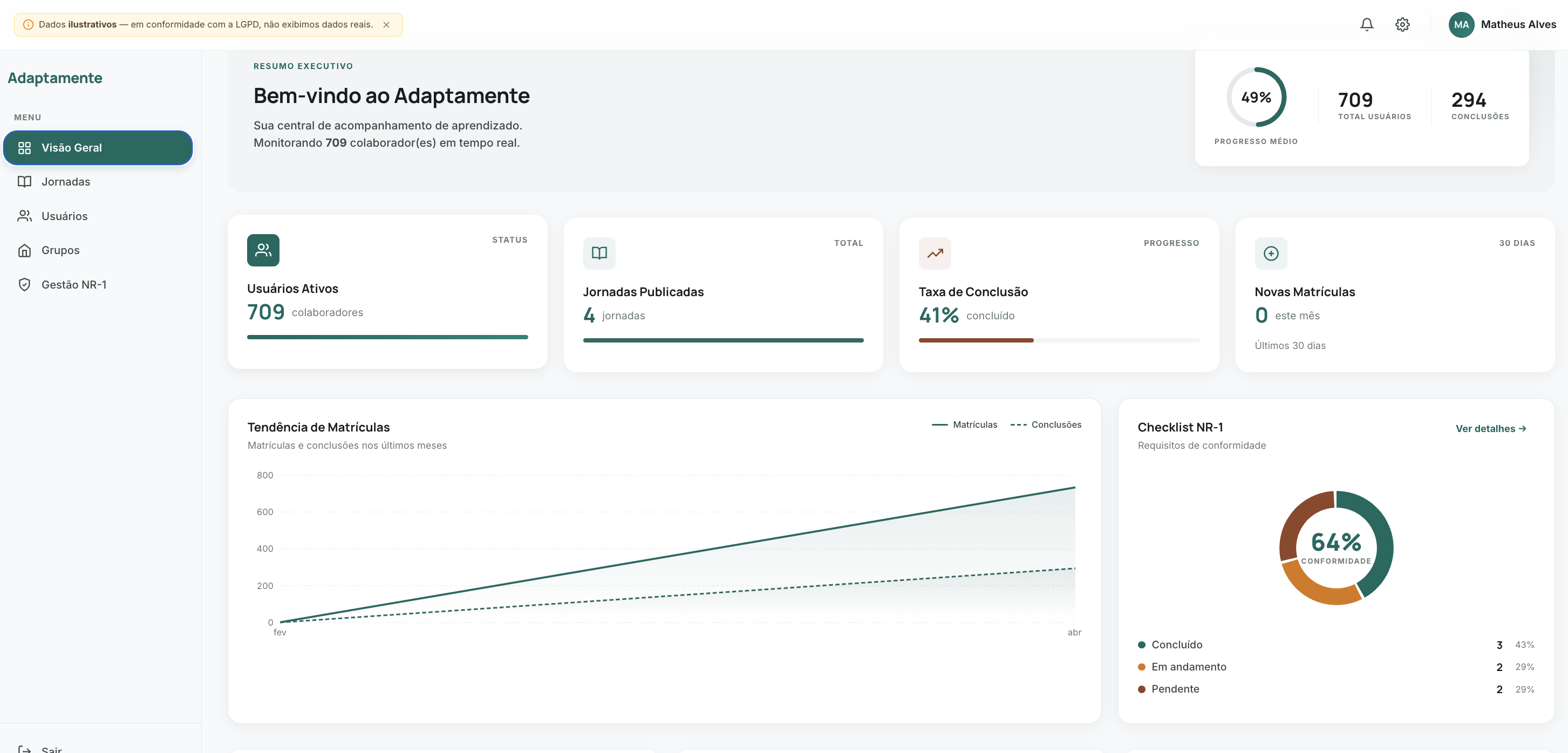Click the Adaptamente logo text

55,78
